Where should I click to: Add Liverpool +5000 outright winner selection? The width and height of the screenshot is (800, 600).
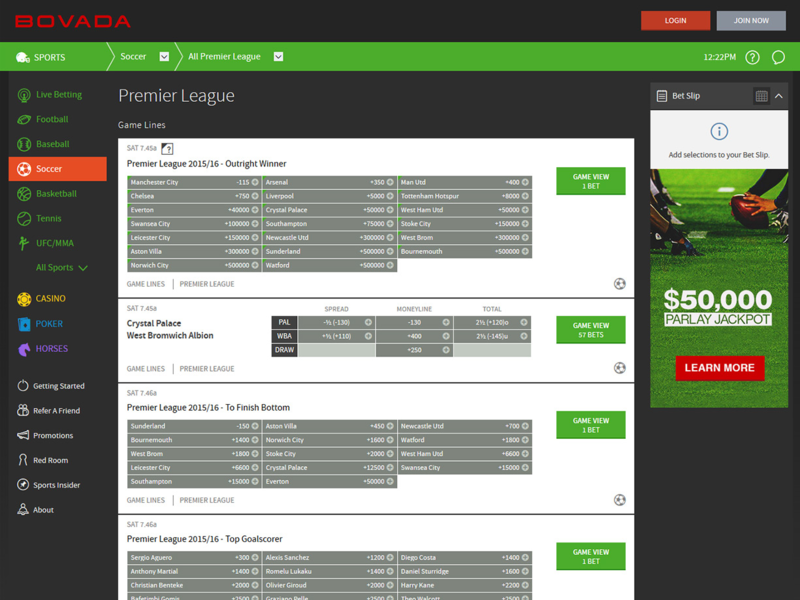(330, 196)
